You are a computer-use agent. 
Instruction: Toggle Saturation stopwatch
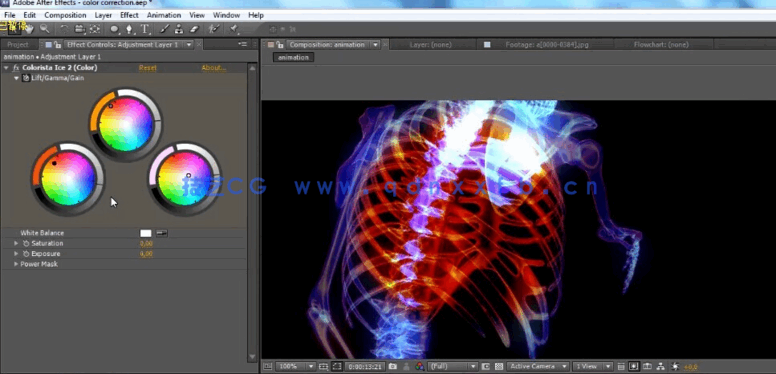(x=27, y=243)
